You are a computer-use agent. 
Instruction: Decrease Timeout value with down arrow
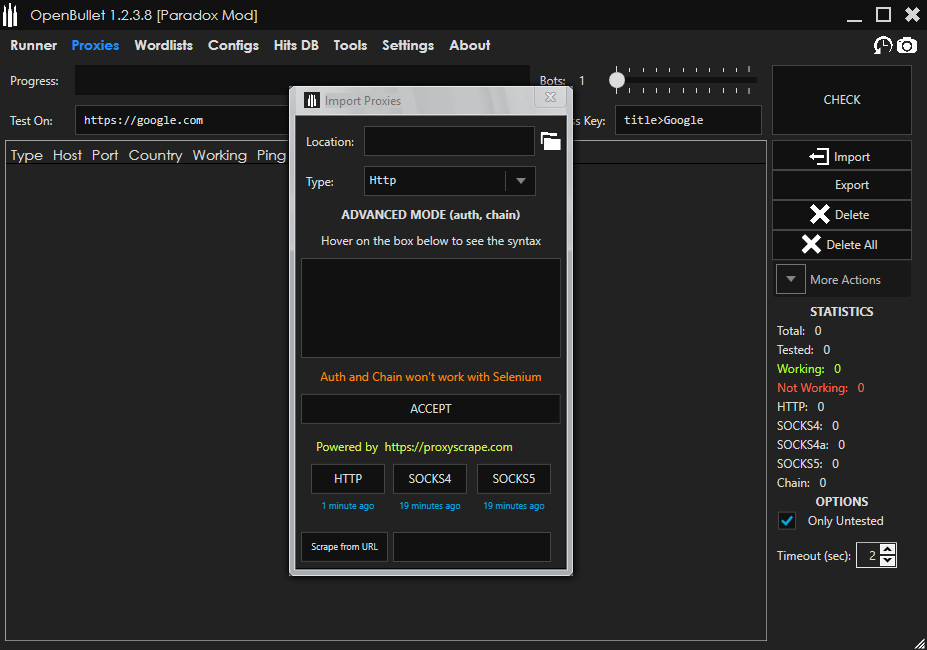coord(887,561)
